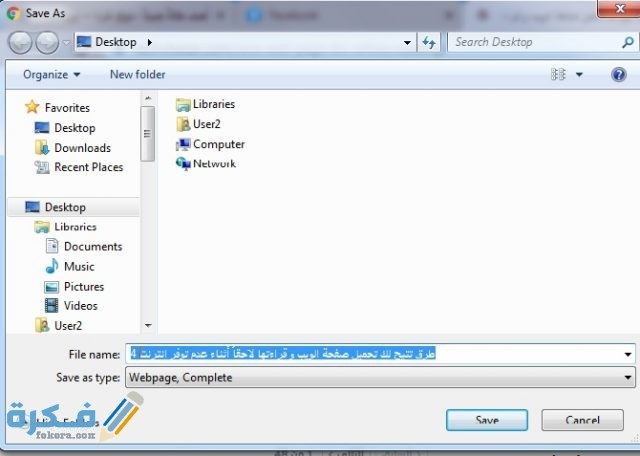Select Downloads under Favorites

[82, 148]
